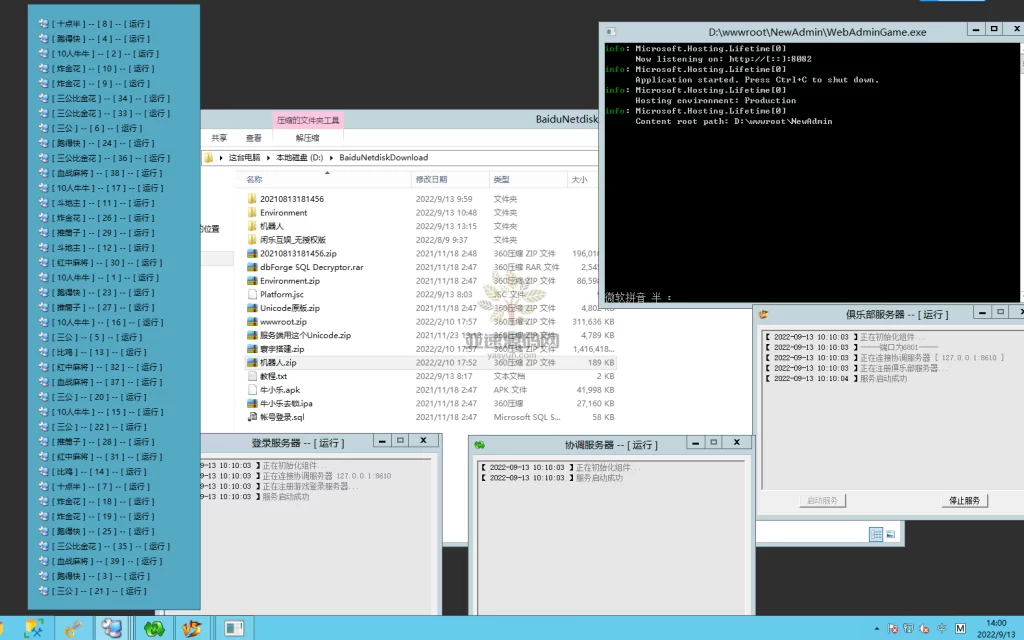Switch to details view in Explorer

pos(876,535)
